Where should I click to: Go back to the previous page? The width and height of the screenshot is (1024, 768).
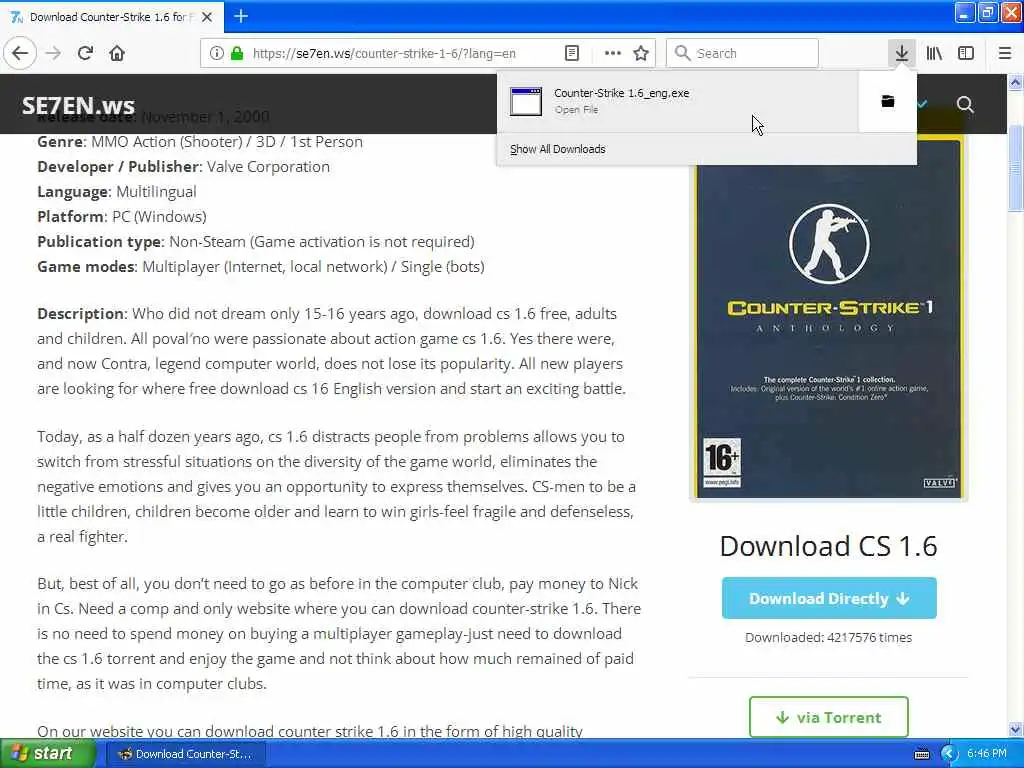coord(20,53)
